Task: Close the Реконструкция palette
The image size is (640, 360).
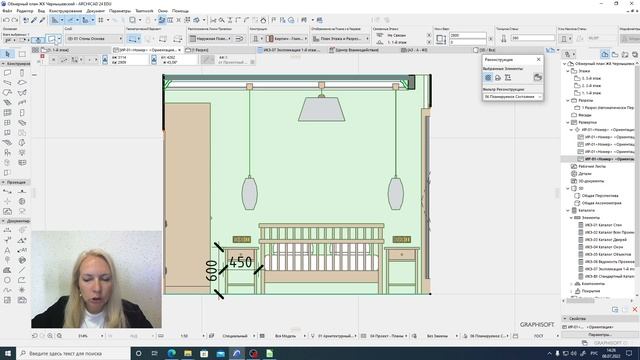Action: (538, 60)
